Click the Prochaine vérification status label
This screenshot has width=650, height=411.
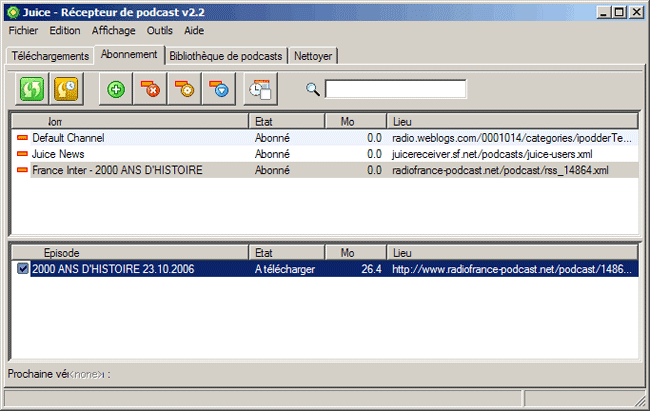tap(59, 374)
